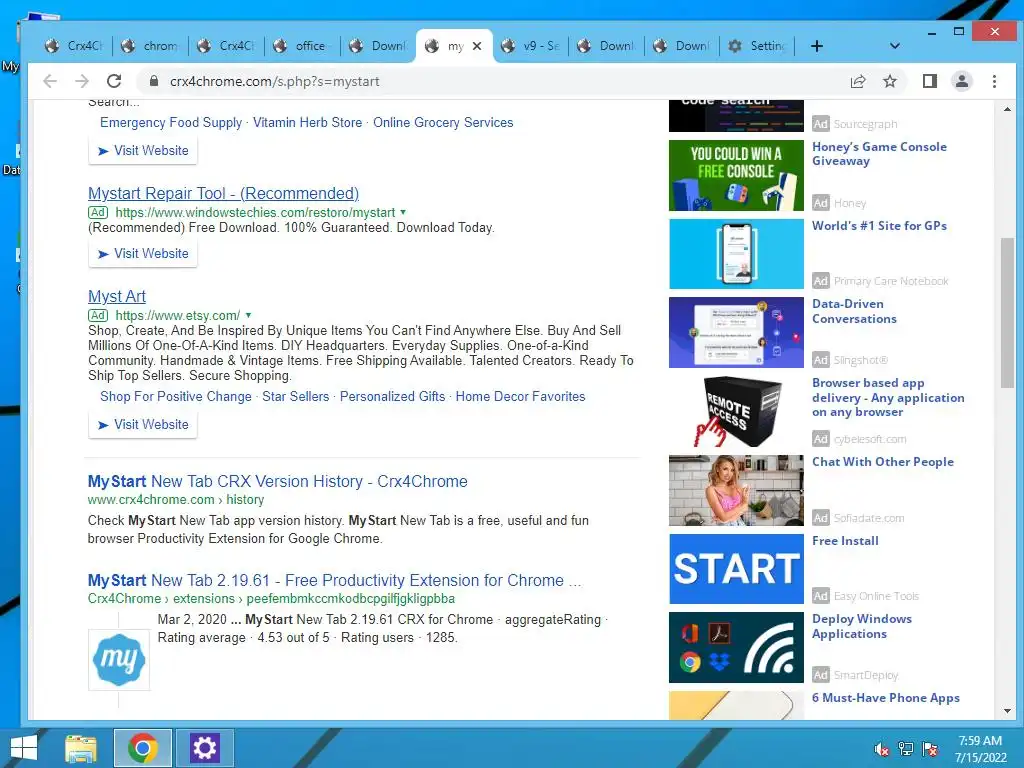The image size is (1024, 768).
Task: Open the Chrome side panel
Action: pyautogui.click(x=930, y=81)
